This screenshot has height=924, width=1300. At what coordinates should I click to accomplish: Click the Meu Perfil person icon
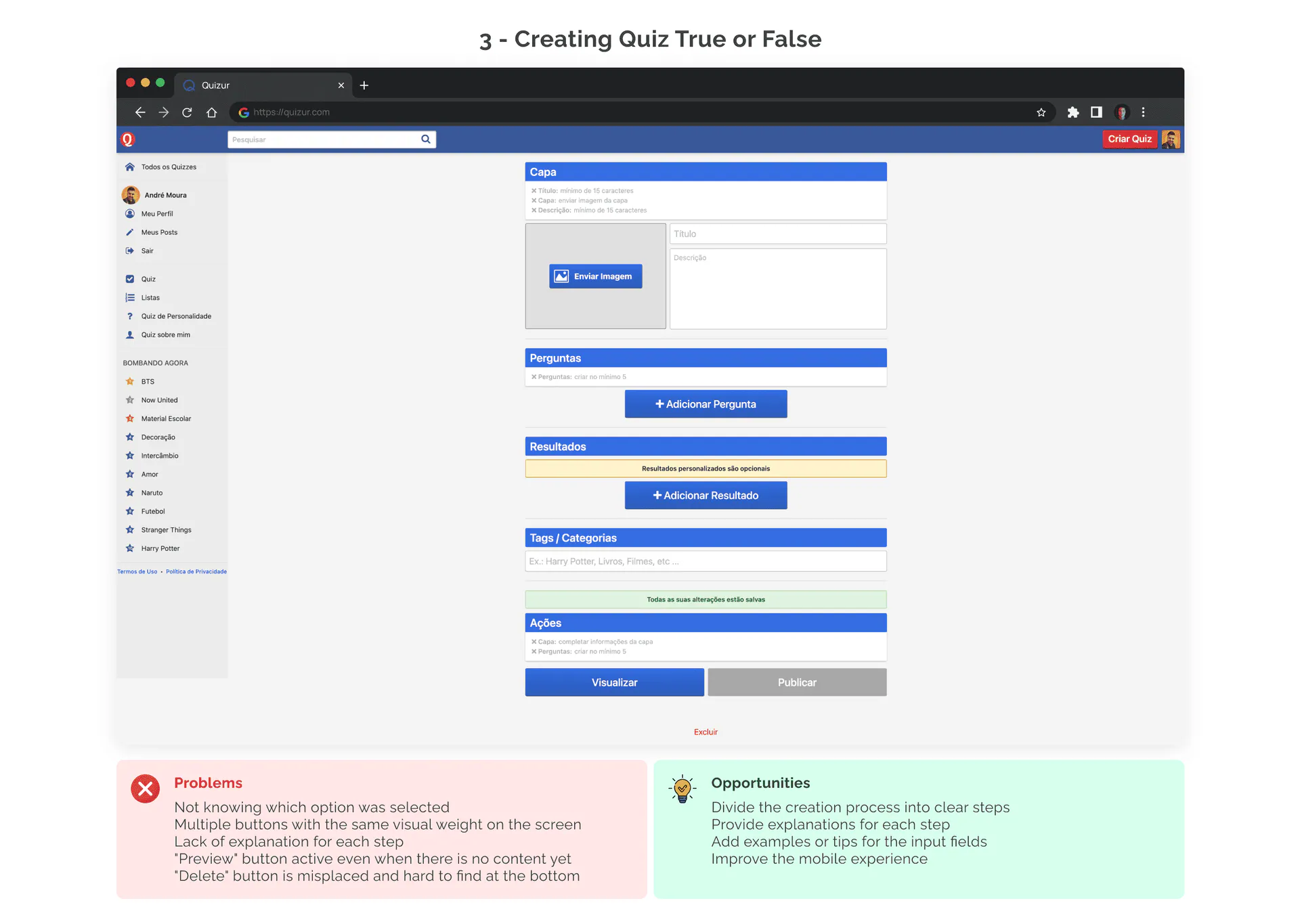point(130,214)
